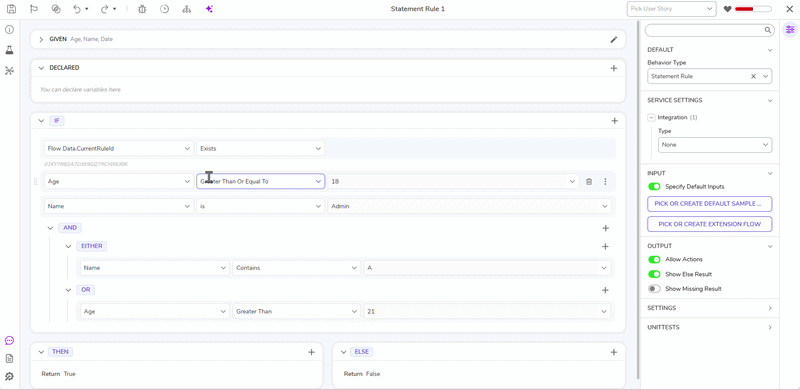This screenshot has height=390, width=800.
Task: Click the heart health icon
Action: pos(728,9)
